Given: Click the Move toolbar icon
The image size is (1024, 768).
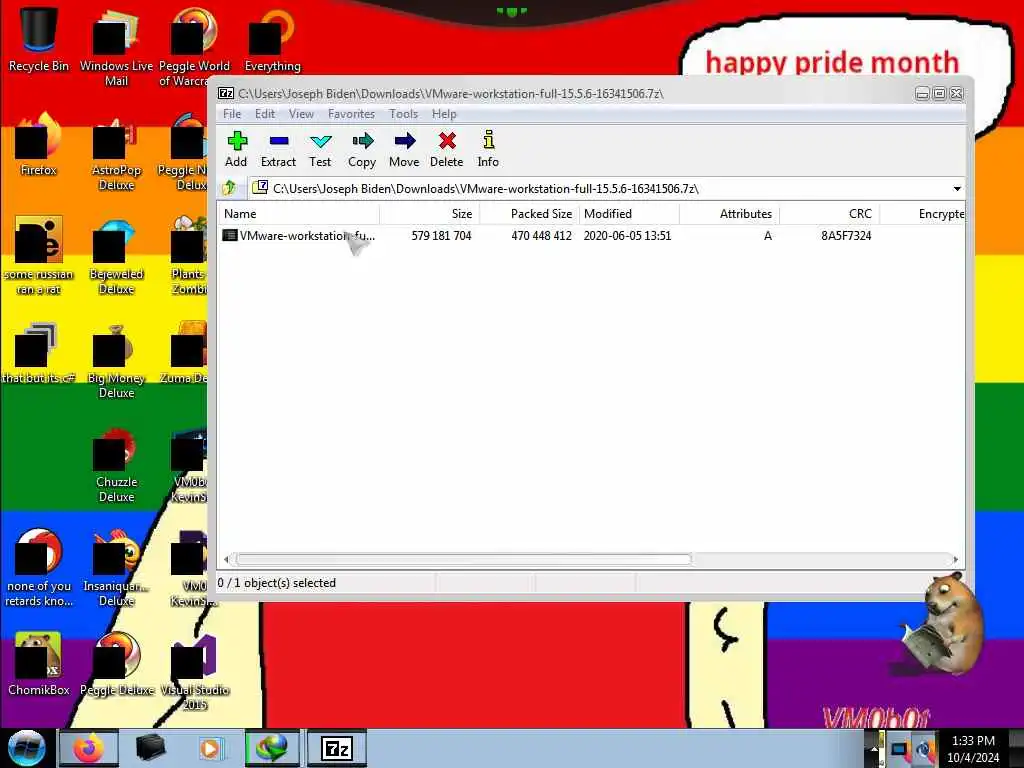Looking at the screenshot, I should click(404, 141).
